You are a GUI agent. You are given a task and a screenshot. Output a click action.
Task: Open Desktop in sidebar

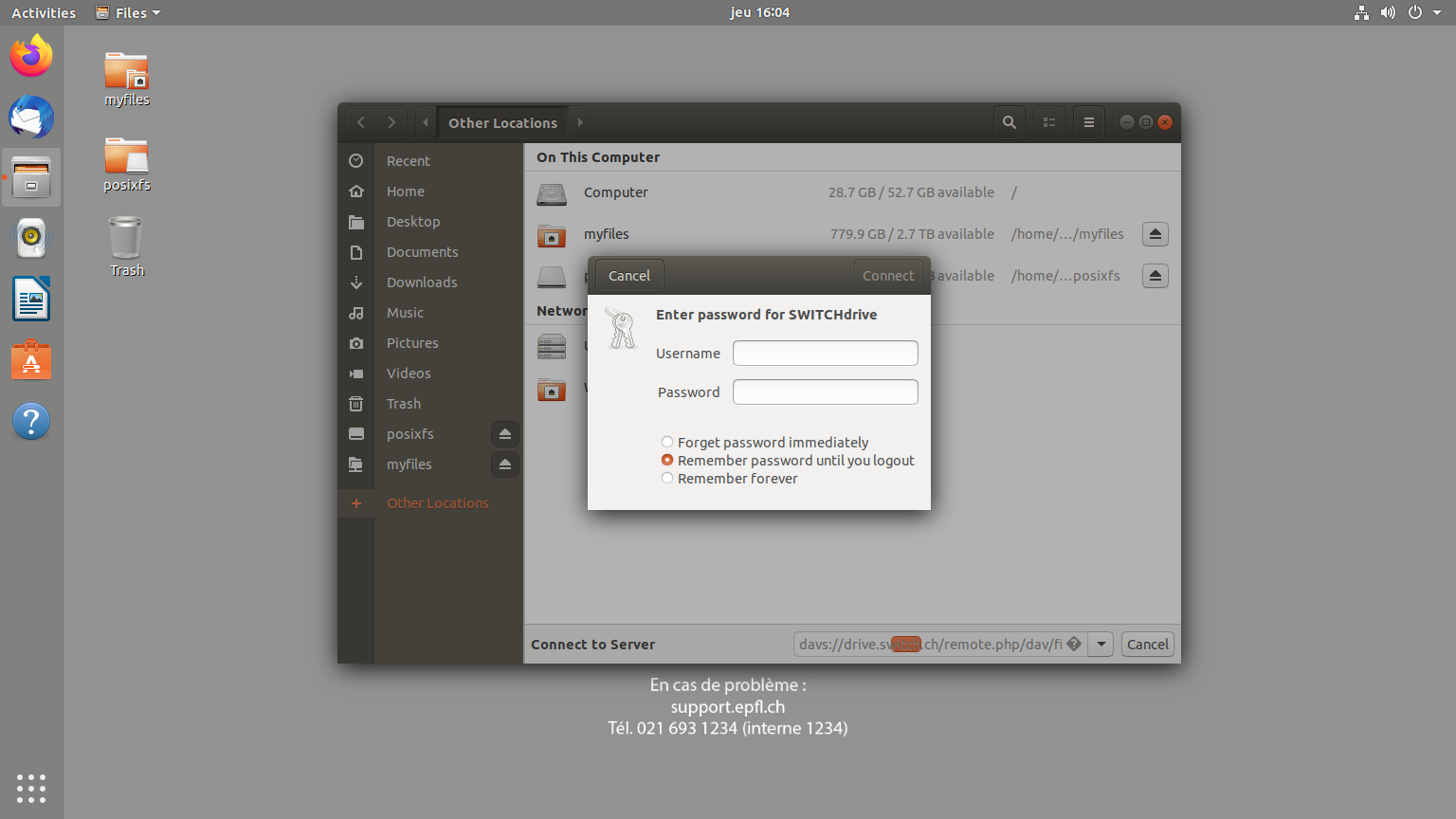pos(430,222)
